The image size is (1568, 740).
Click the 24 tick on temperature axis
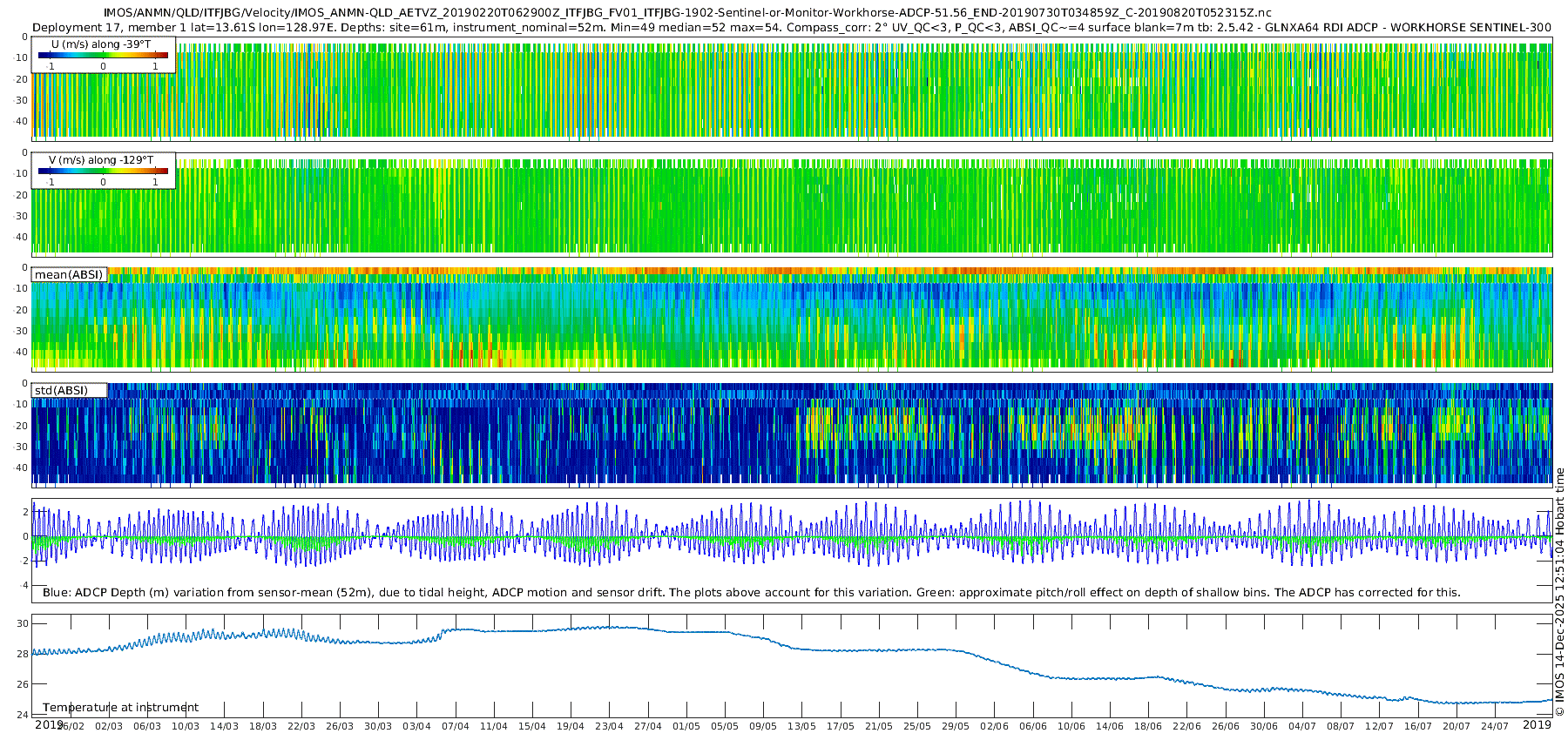[23, 716]
